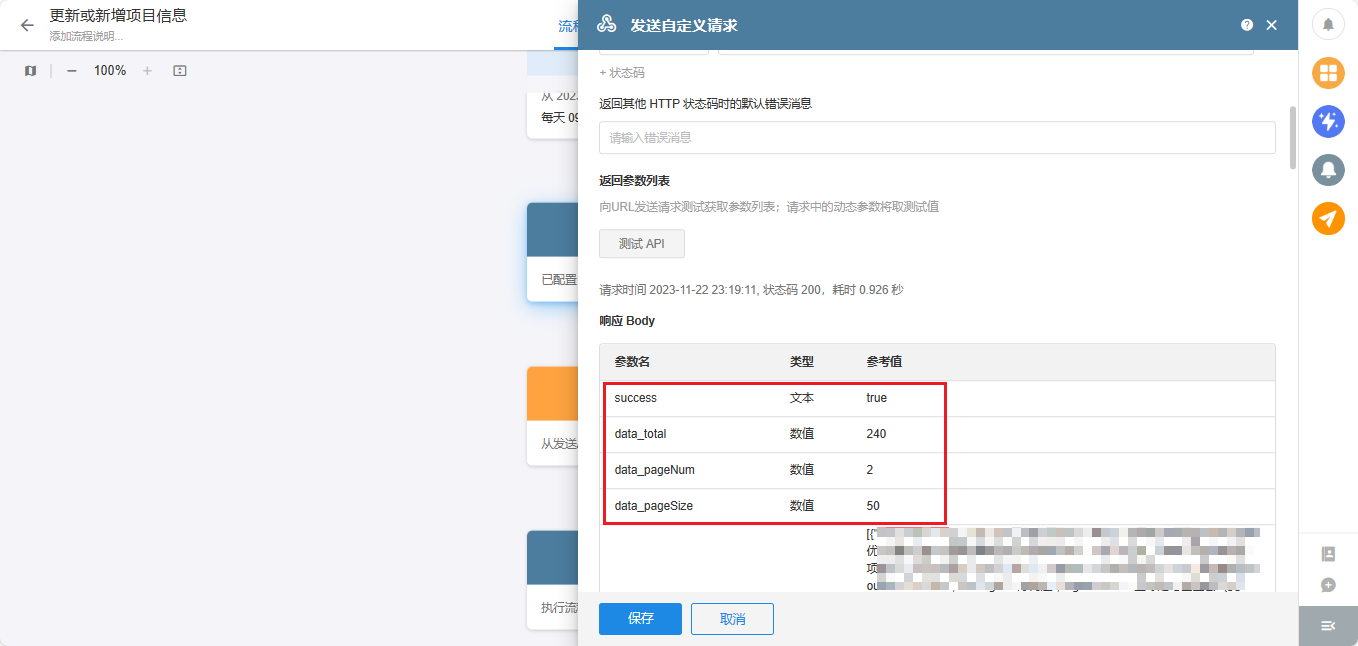This screenshot has width=1358, height=646.
Task: Switch to the 流程 tab
Action: (x=567, y=26)
